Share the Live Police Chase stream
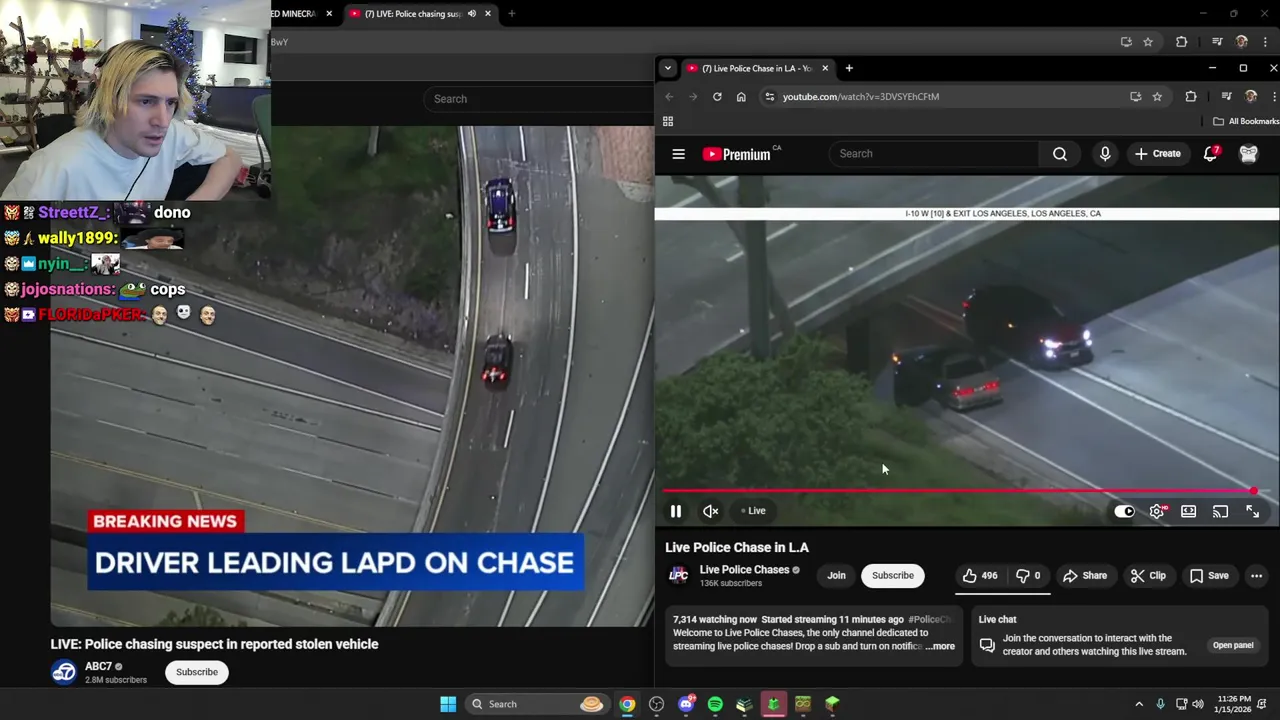 (x=1085, y=576)
